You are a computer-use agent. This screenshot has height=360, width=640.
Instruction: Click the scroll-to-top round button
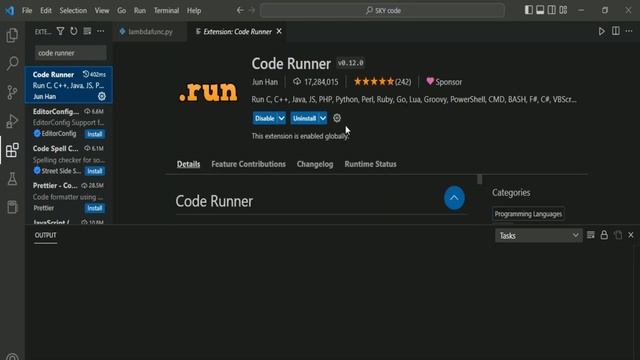(454, 198)
